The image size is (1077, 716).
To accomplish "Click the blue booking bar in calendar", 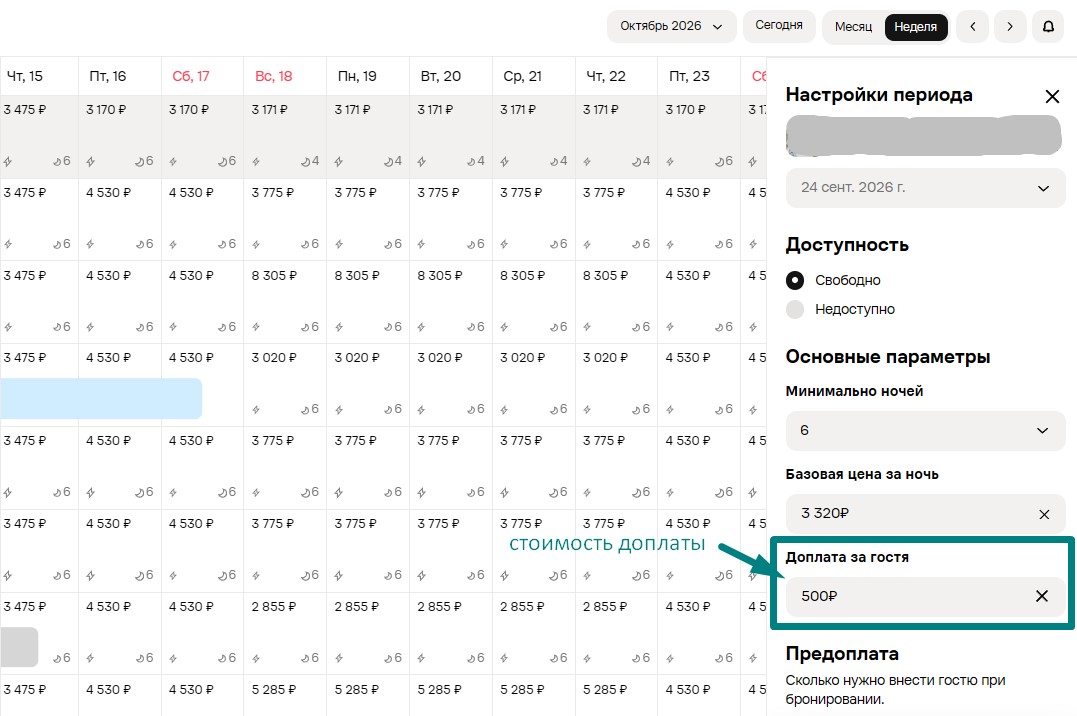I will [101, 399].
